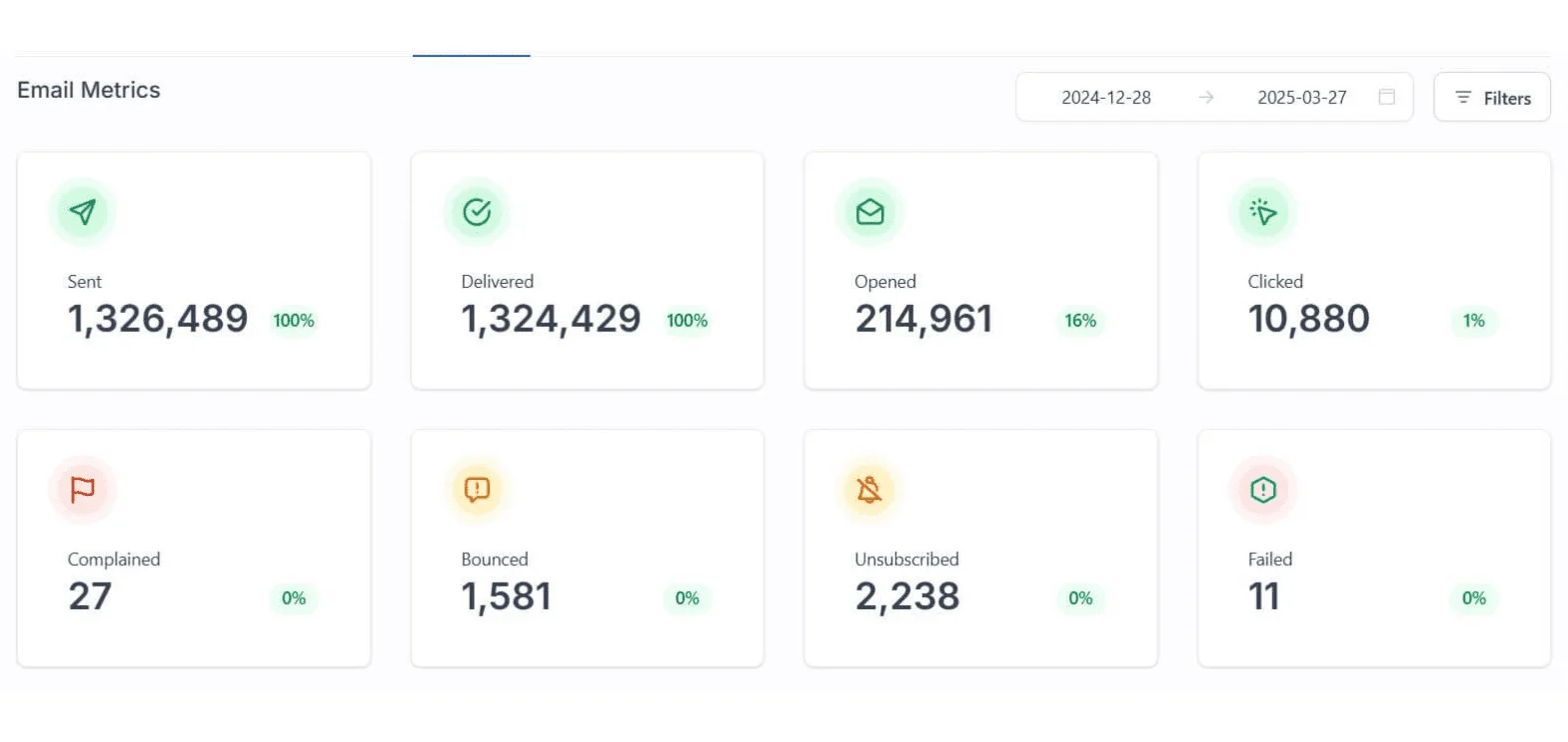Click the Email Metrics heading
1568x742 pixels.
point(89,90)
